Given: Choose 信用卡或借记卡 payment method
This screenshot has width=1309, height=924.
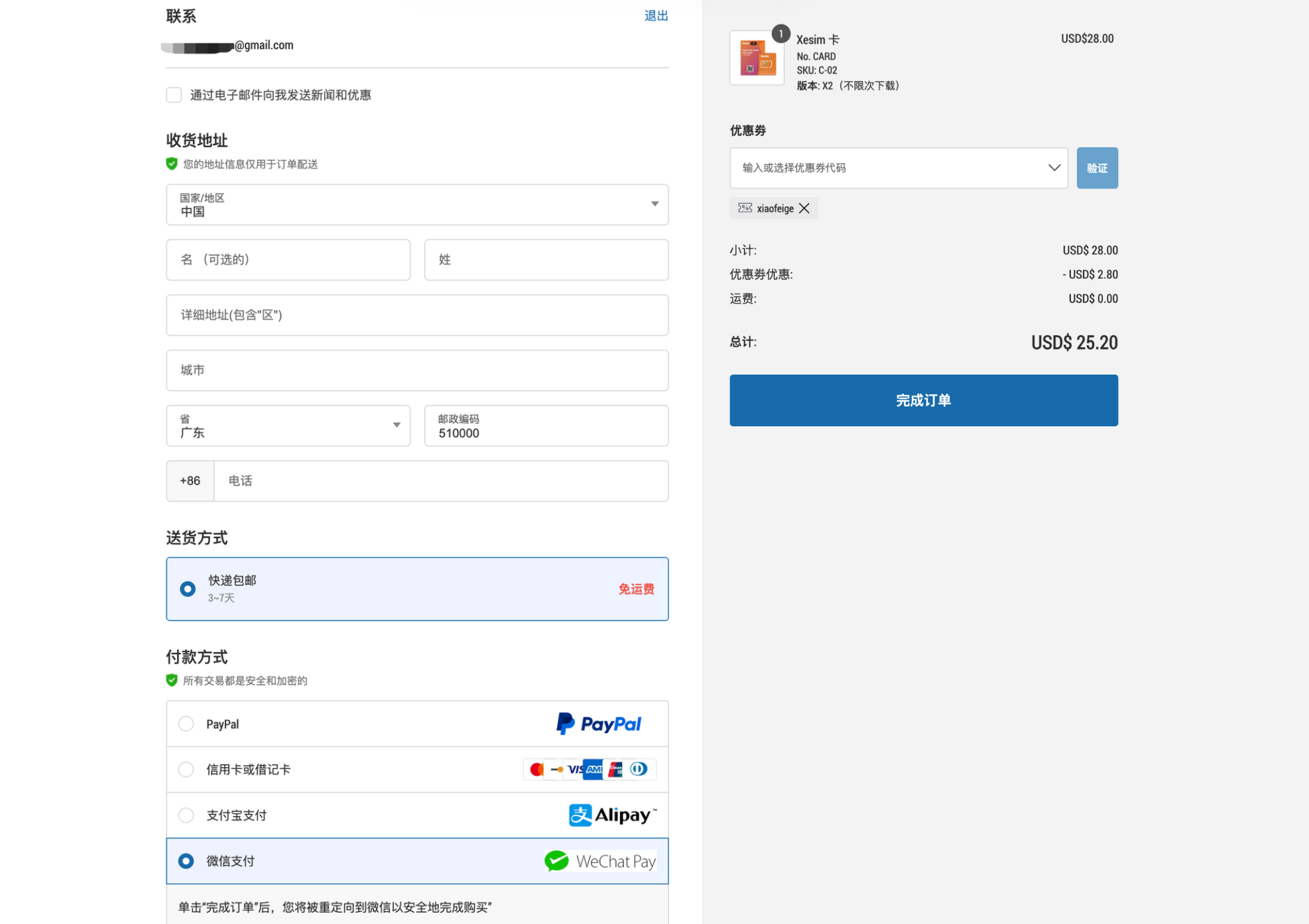Looking at the screenshot, I should click(186, 770).
